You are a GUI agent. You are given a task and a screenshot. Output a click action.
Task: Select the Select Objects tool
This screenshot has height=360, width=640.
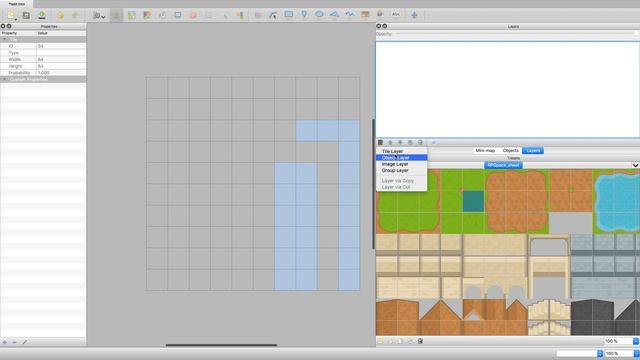[258, 16]
